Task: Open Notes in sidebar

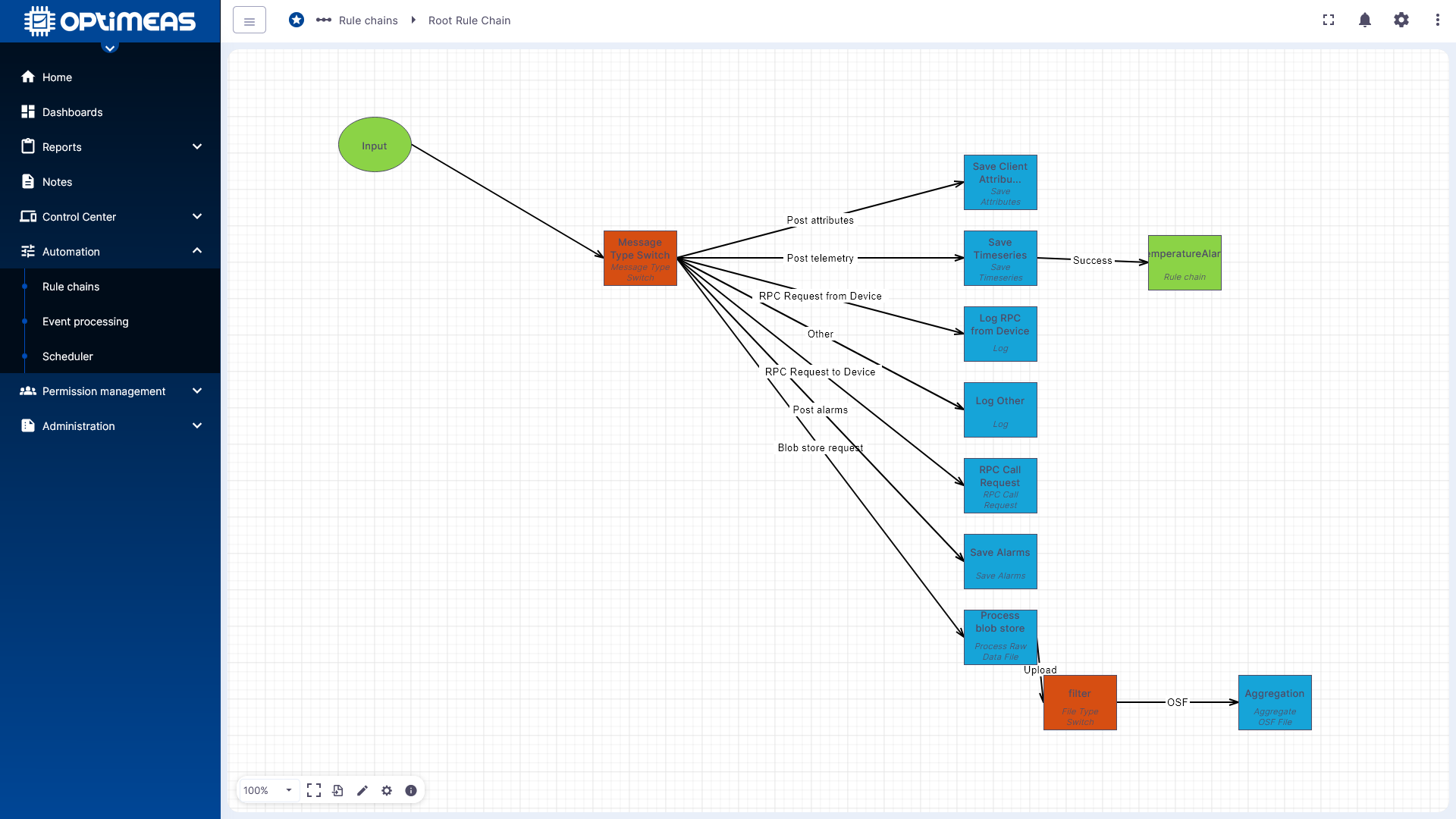Action: click(110, 181)
